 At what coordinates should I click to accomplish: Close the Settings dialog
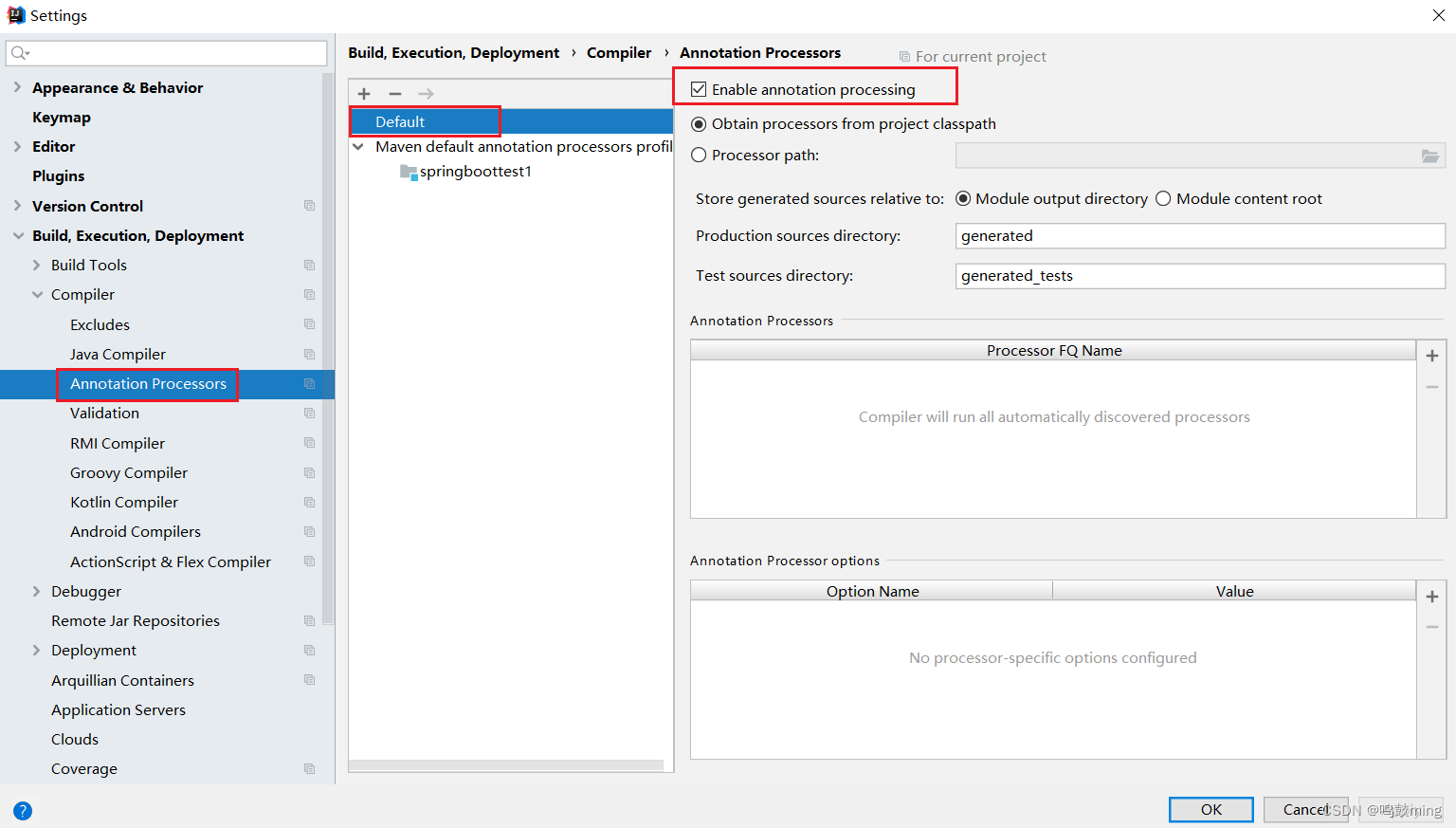tap(1439, 15)
